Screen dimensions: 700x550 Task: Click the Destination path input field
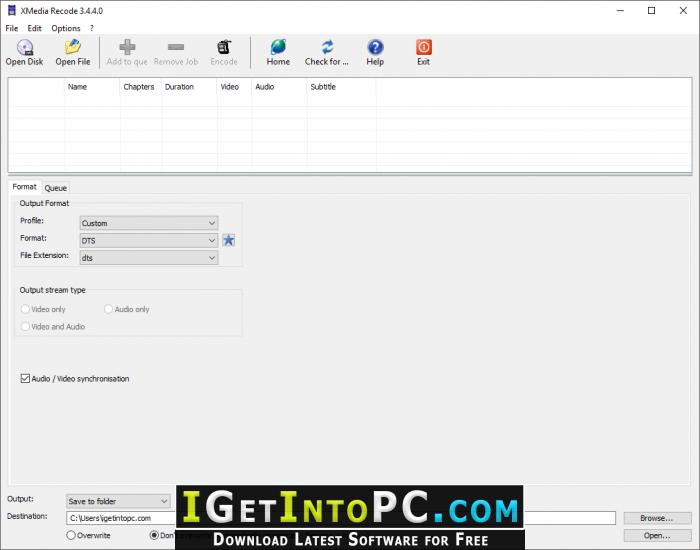click(x=342, y=518)
